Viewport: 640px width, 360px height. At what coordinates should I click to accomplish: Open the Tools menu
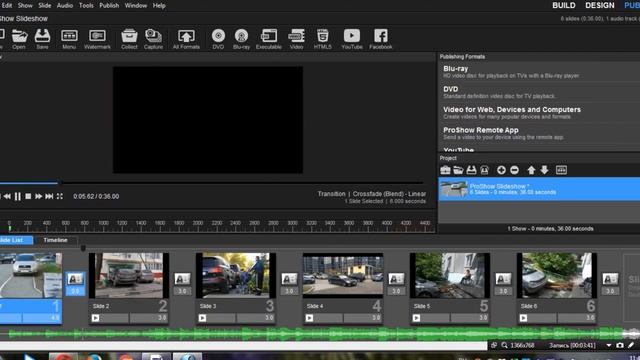pos(86,6)
